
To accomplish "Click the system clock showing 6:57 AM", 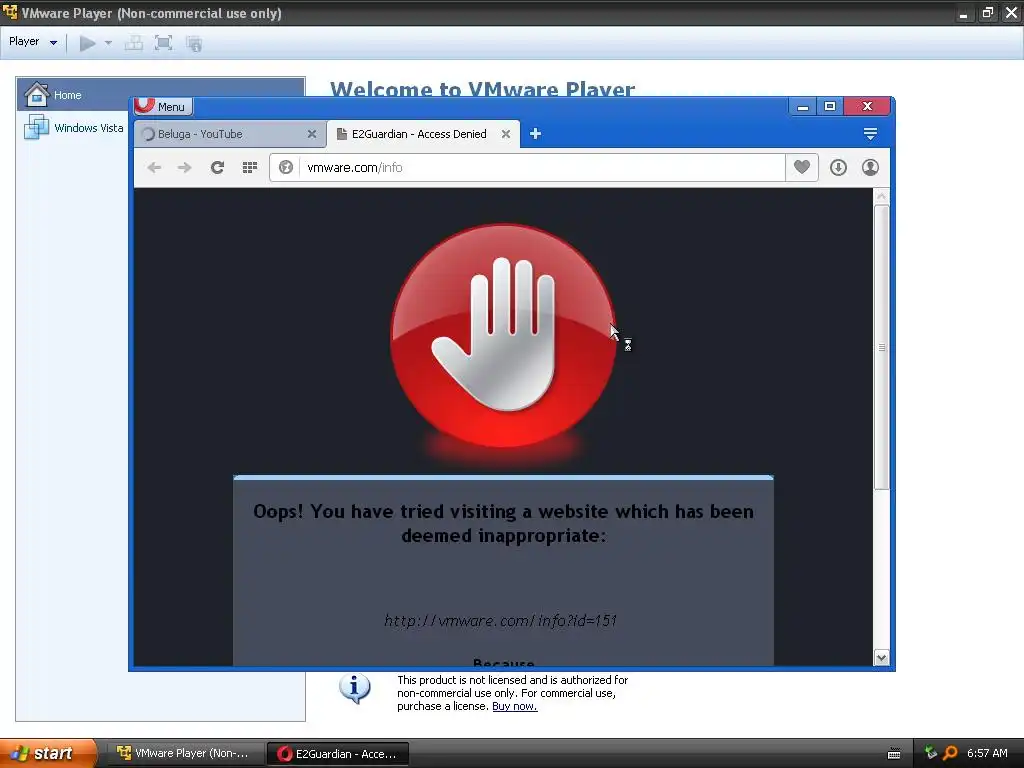I will [x=987, y=753].
